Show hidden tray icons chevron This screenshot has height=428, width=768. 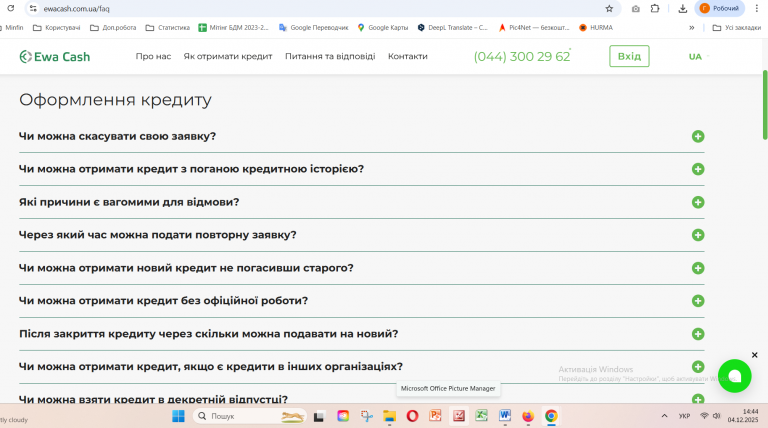coord(664,416)
